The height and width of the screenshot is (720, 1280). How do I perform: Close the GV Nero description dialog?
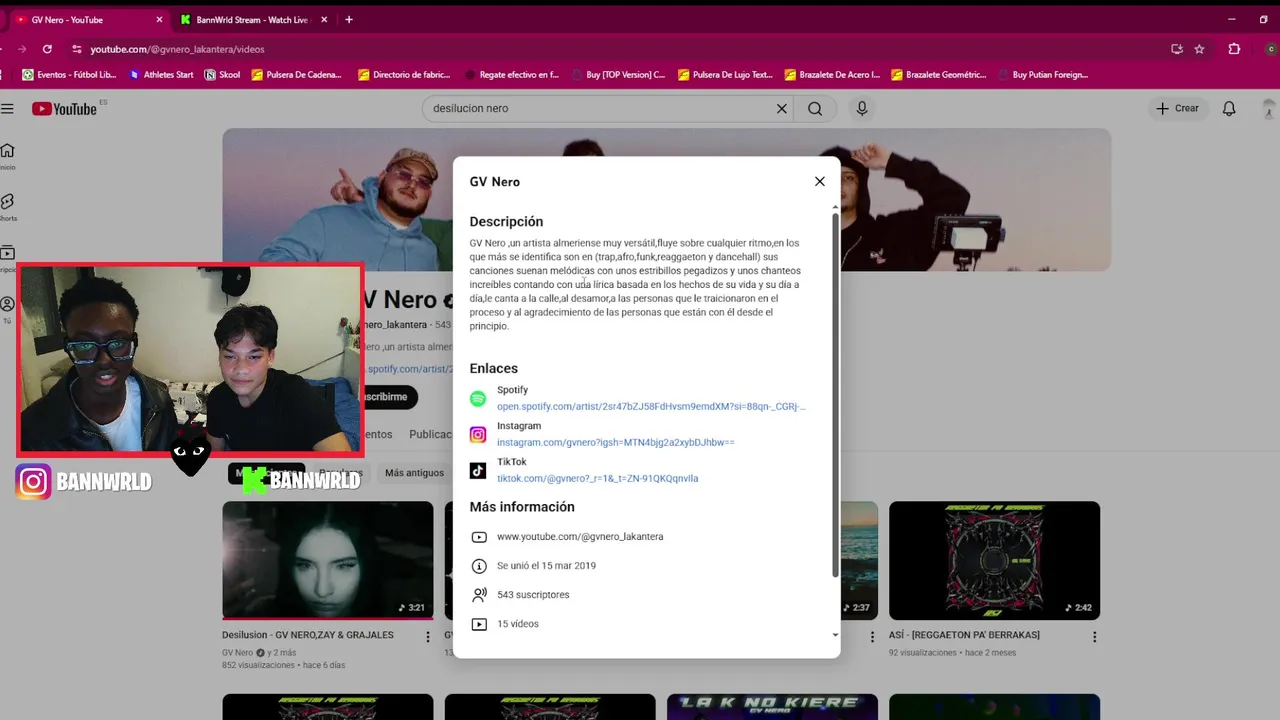[x=819, y=181]
